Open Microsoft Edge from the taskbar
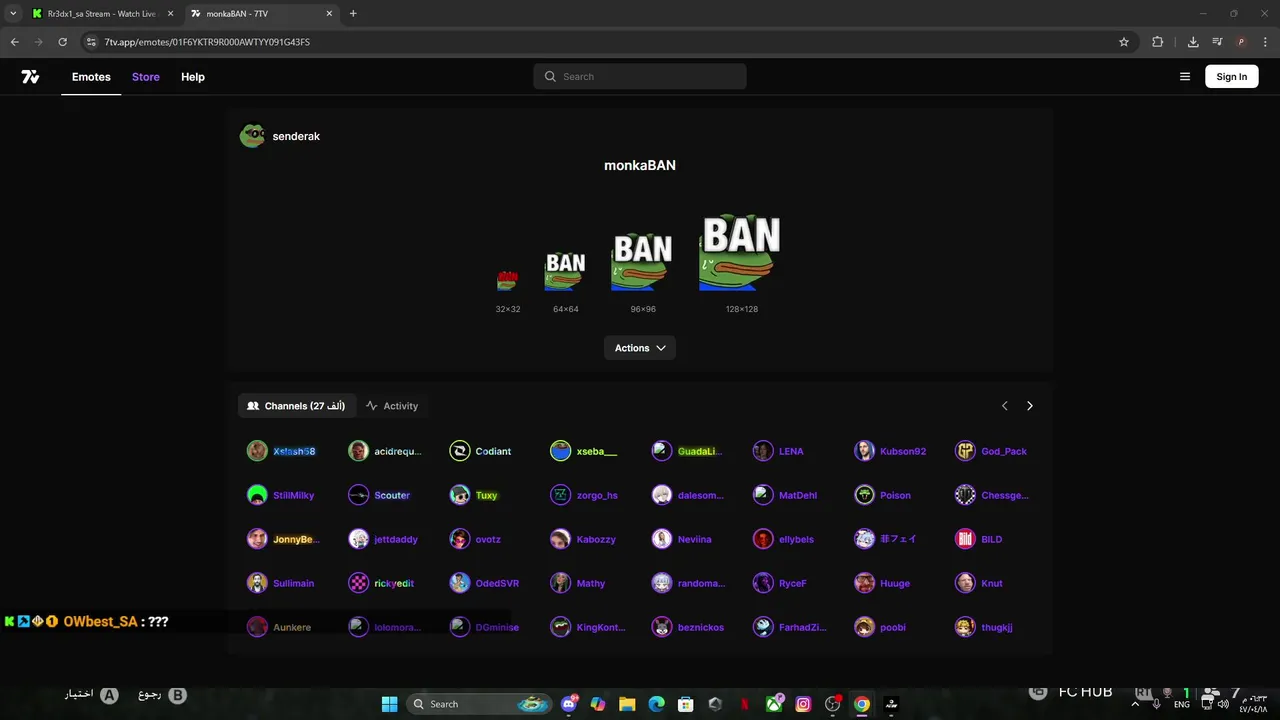 click(656, 704)
